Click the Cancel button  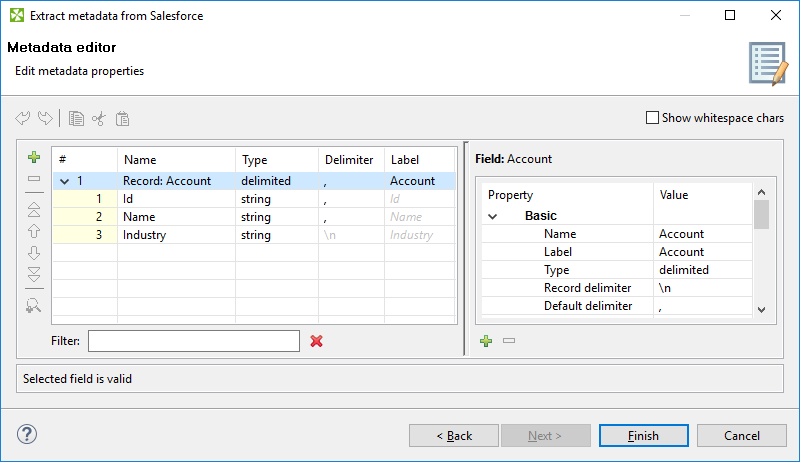point(742,436)
